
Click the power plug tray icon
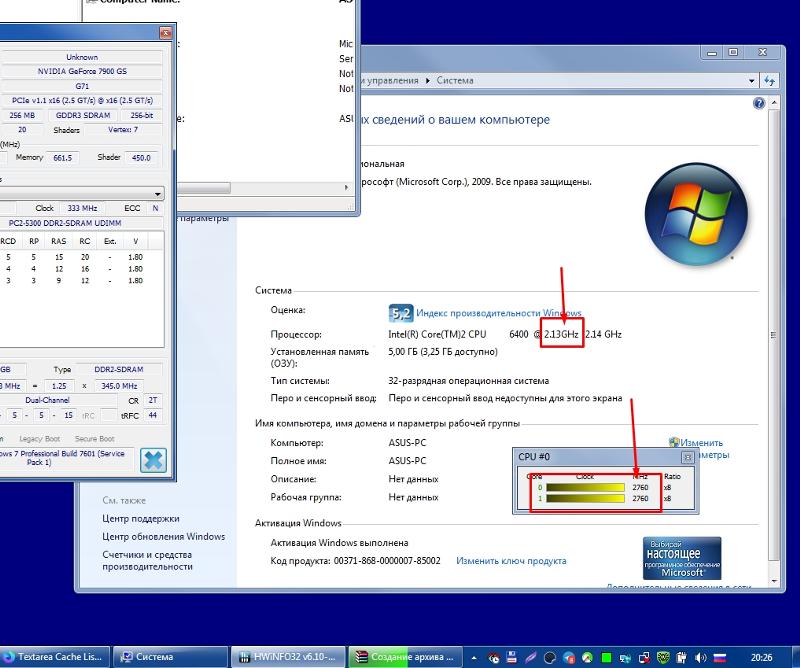[682, 657]
